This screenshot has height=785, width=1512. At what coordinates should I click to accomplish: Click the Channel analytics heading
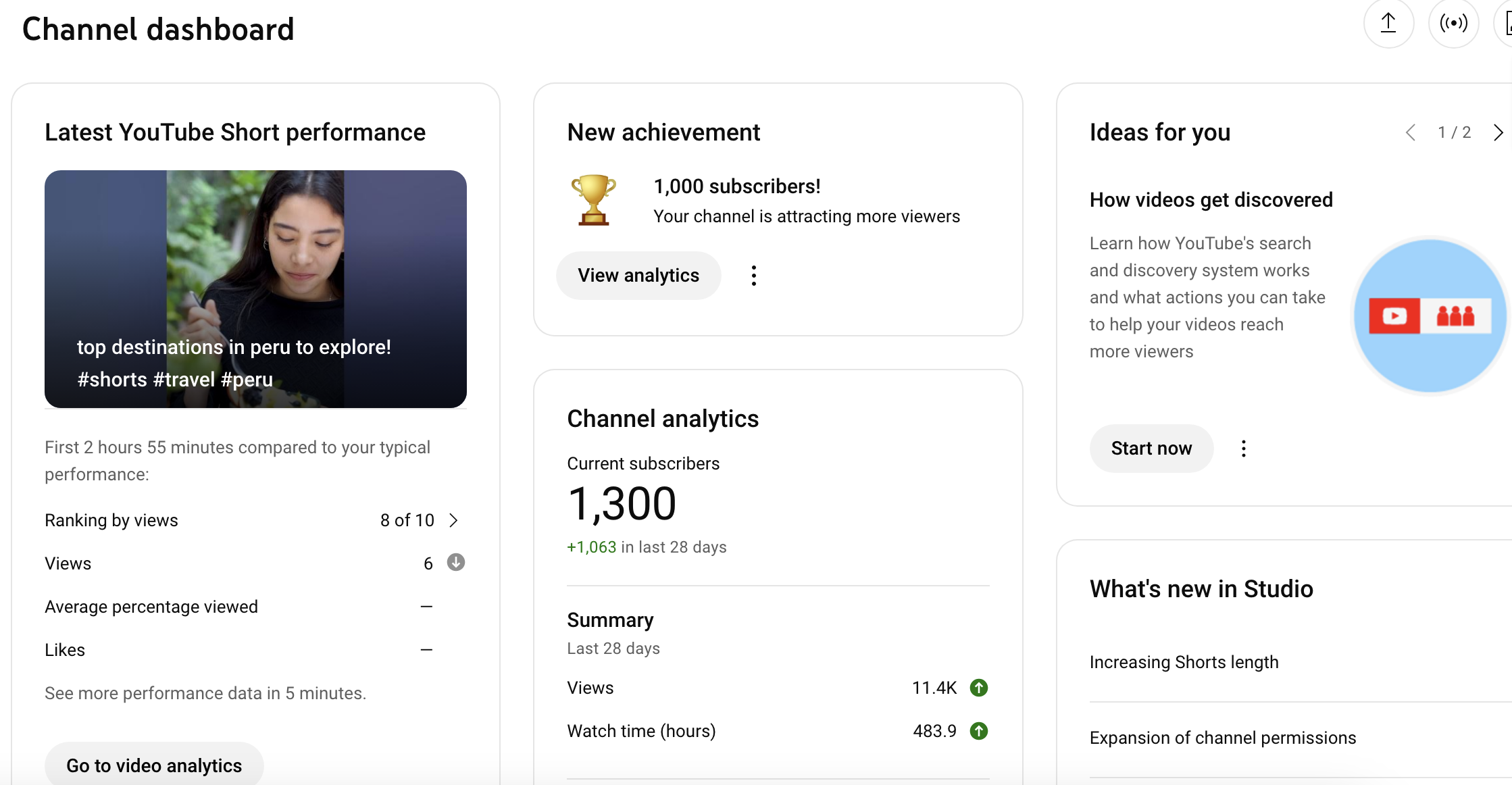click(x=663, y=419)
